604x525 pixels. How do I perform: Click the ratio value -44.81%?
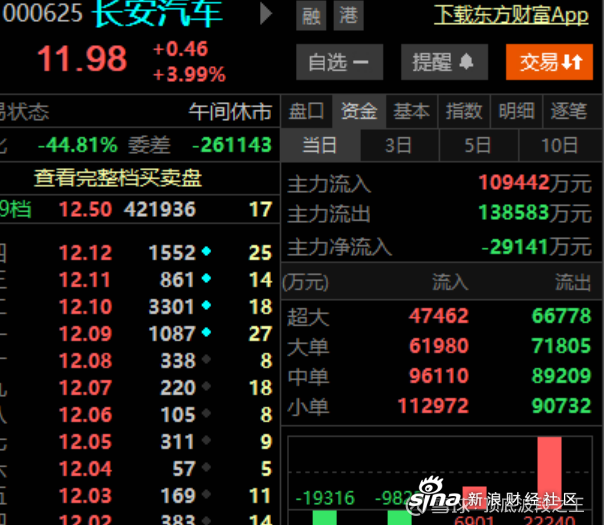(x=77, y=145)
